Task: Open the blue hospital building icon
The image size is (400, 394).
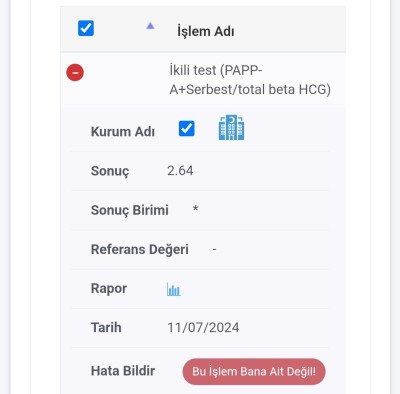Action: pyautogui.click(x=231, y=128)
